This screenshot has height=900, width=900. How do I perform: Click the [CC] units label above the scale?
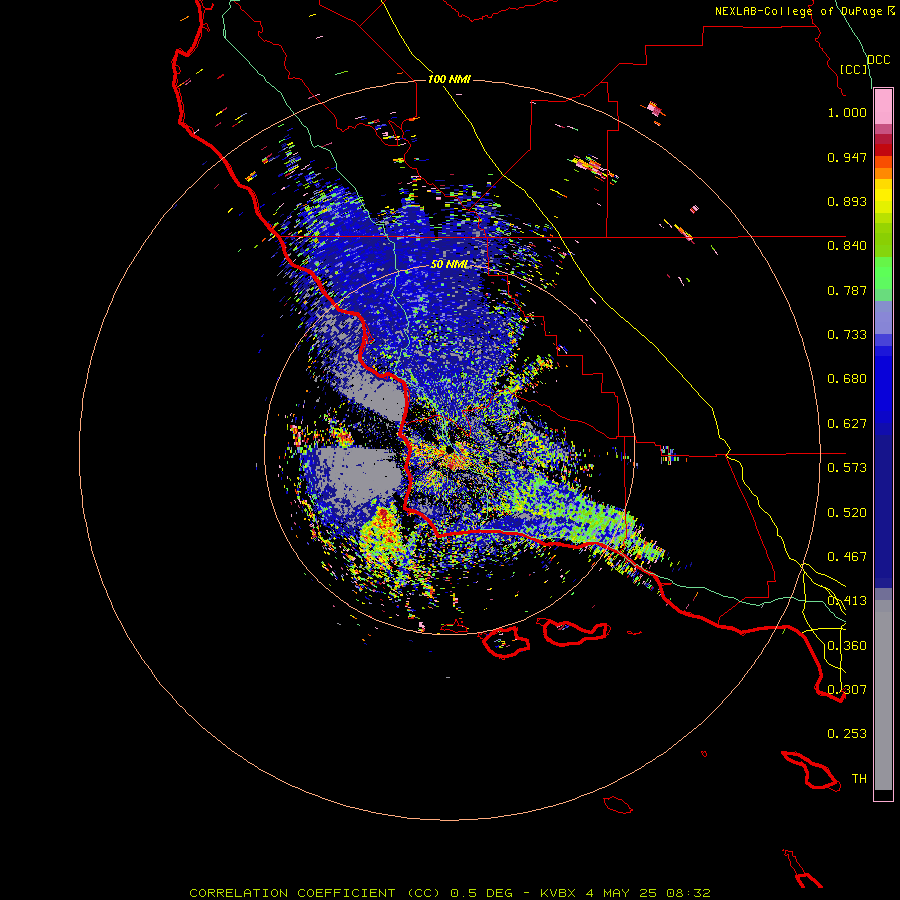(854, 69)
